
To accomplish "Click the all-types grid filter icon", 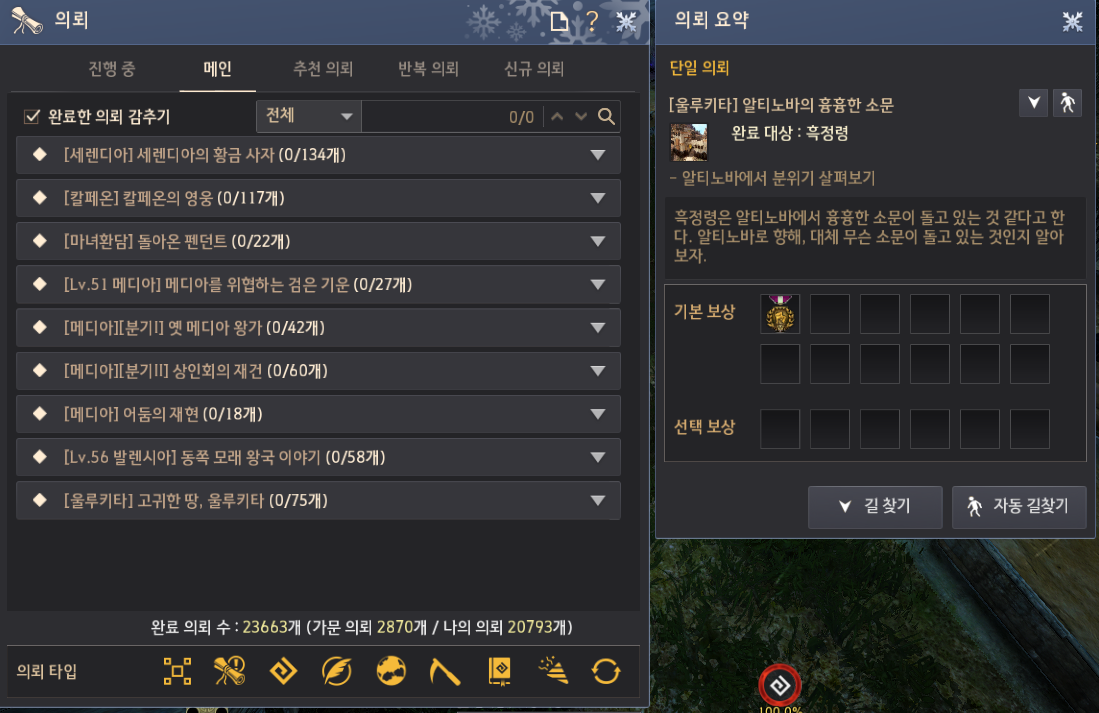I will [x=177, y=671].
